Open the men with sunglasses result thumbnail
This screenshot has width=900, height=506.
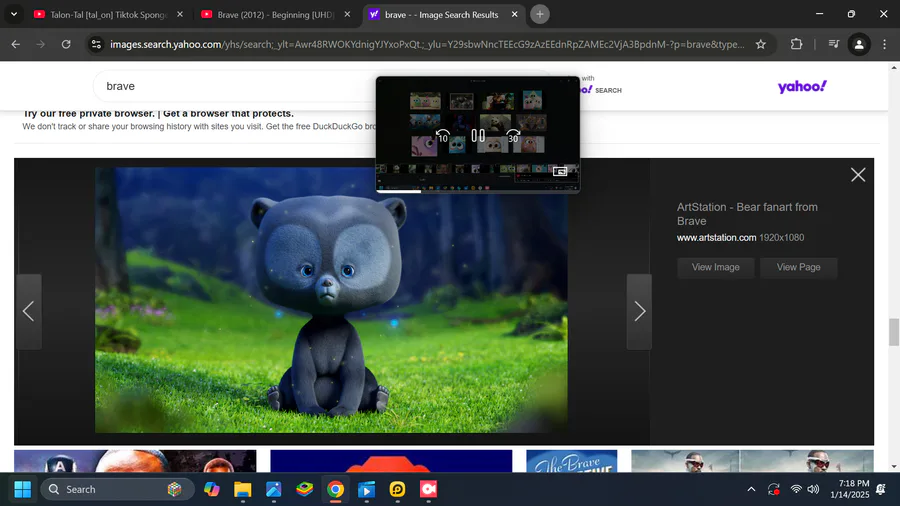752,461
